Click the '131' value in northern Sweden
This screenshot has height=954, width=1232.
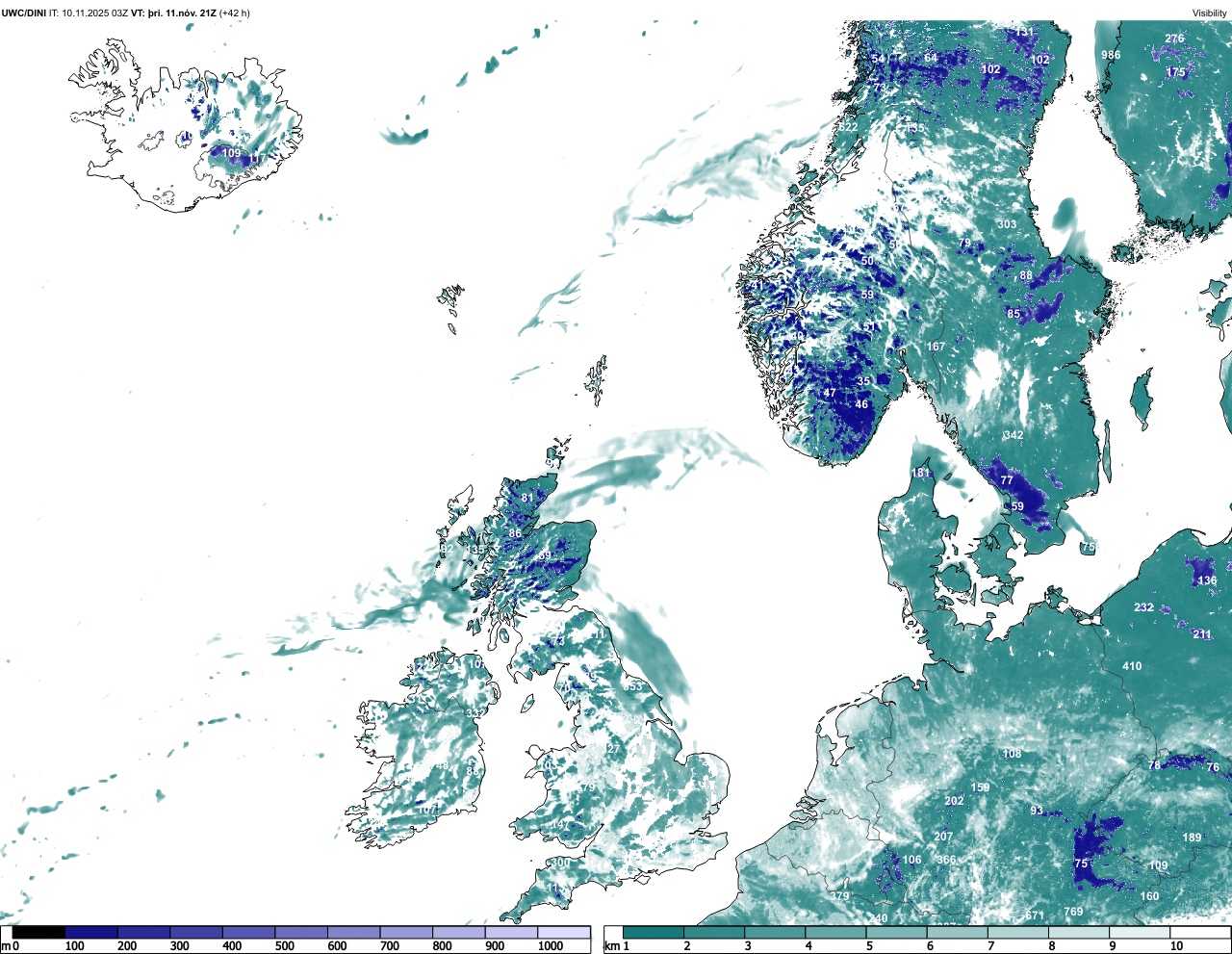click(x=1024, y=32)
